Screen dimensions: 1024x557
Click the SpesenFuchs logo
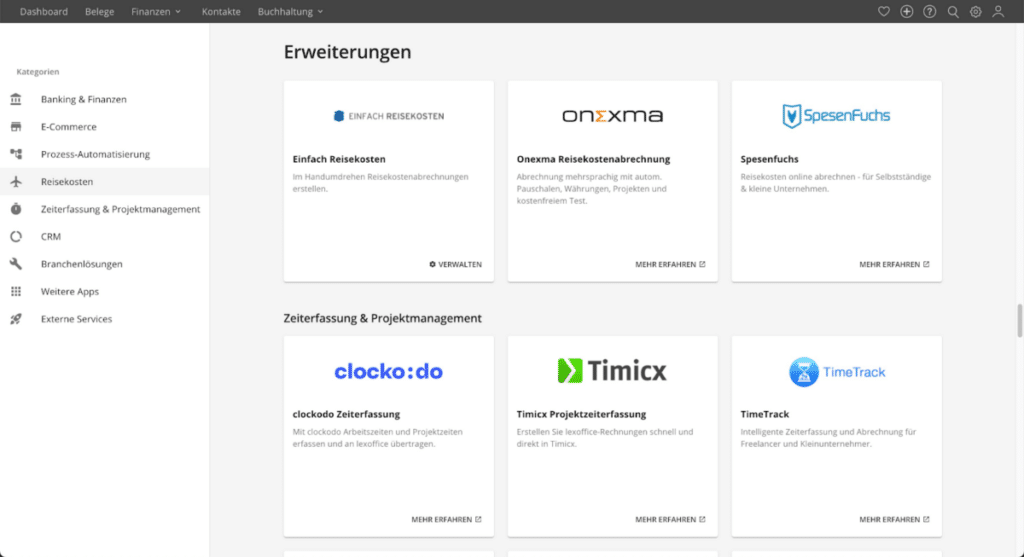click(x=836, y=116)
